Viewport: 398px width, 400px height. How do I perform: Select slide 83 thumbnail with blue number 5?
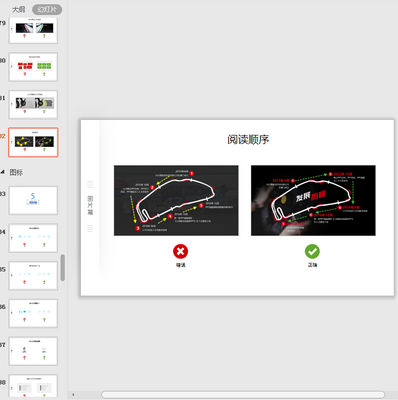tap(33, 200)
